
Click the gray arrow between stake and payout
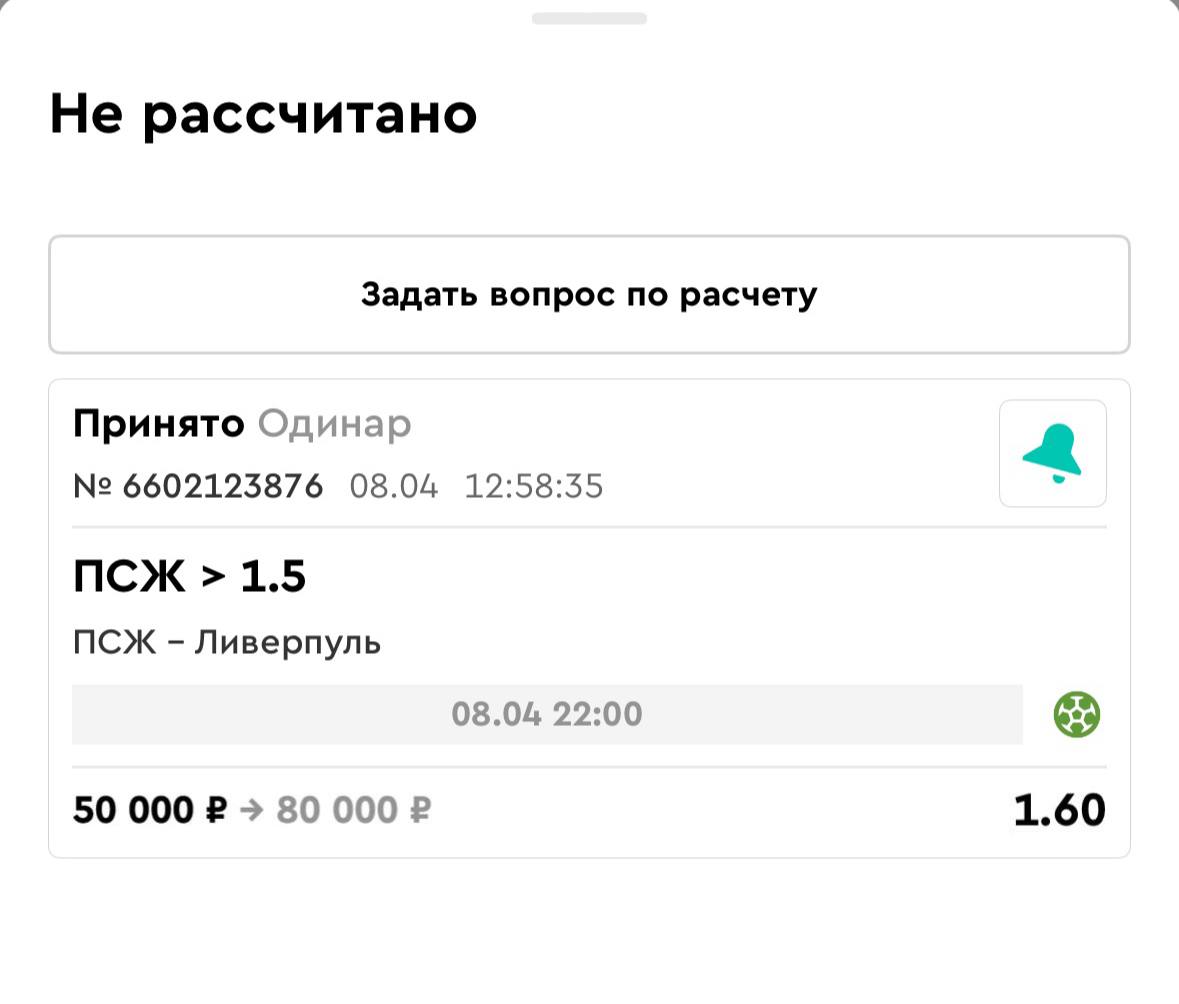click(252, 810)
